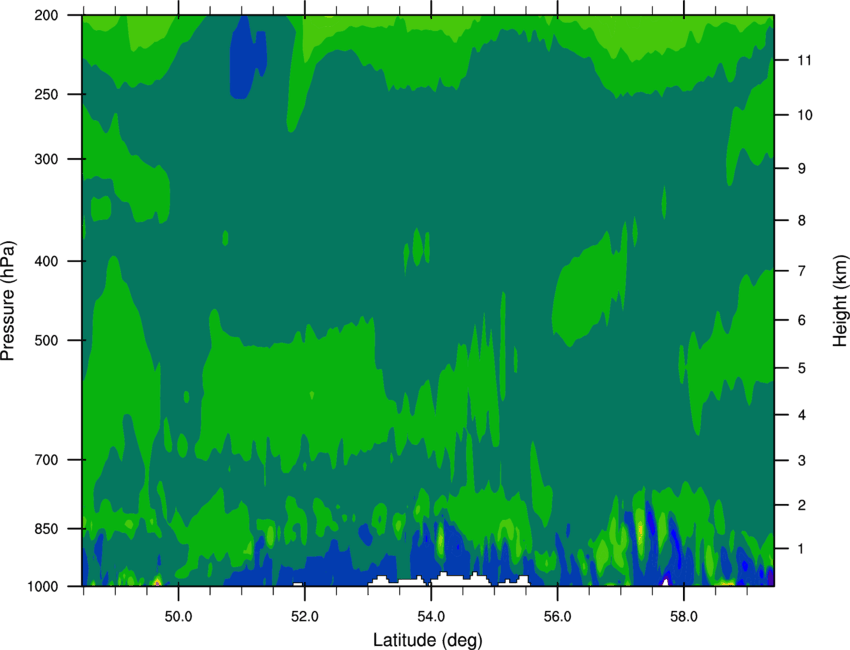Pick the 7 km height label

pos(802,271)
